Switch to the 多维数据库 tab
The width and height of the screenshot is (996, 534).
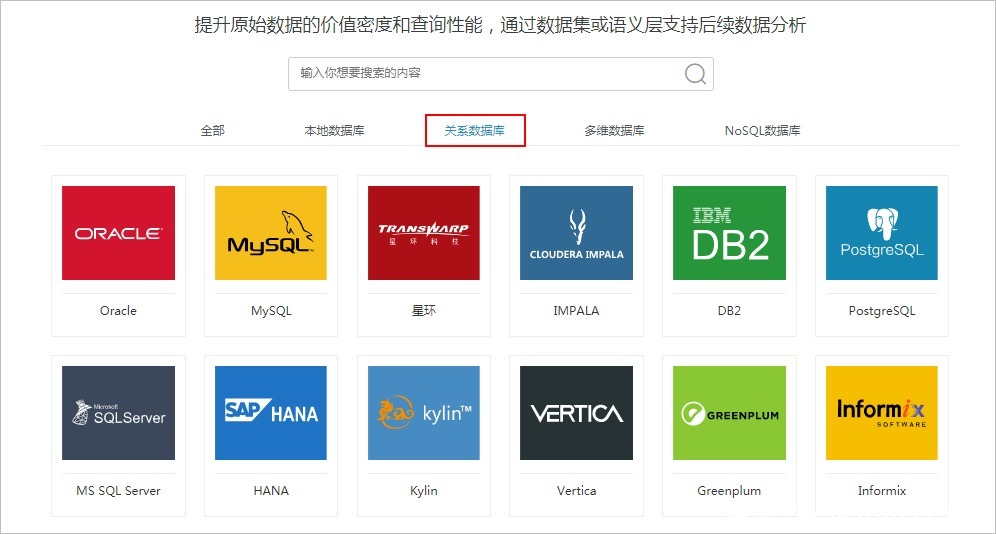click(x=614, y=130)
